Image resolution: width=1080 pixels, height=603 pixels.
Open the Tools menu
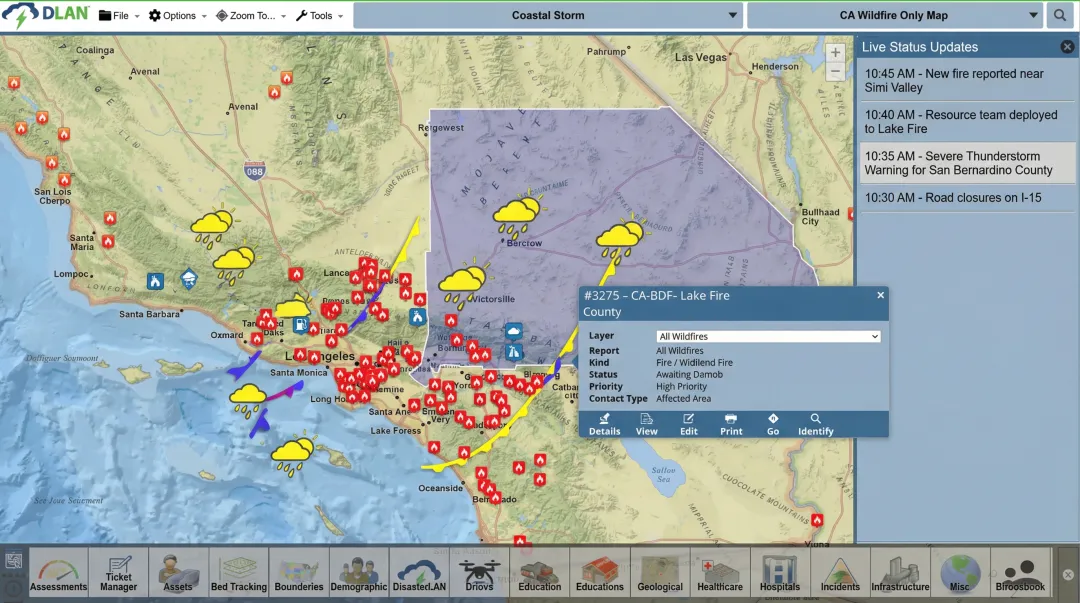pos(319,16)
